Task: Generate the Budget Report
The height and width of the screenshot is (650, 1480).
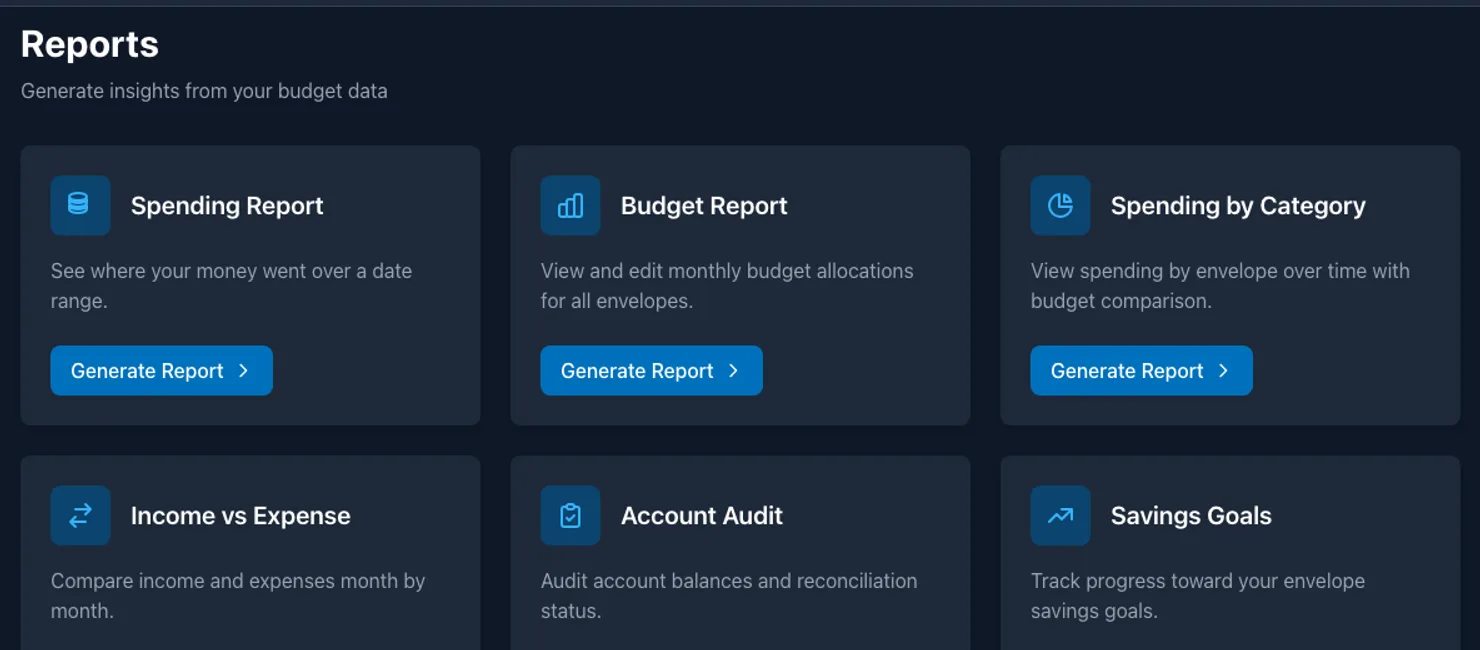Action: pyautogui.click(x=651, y=370)
